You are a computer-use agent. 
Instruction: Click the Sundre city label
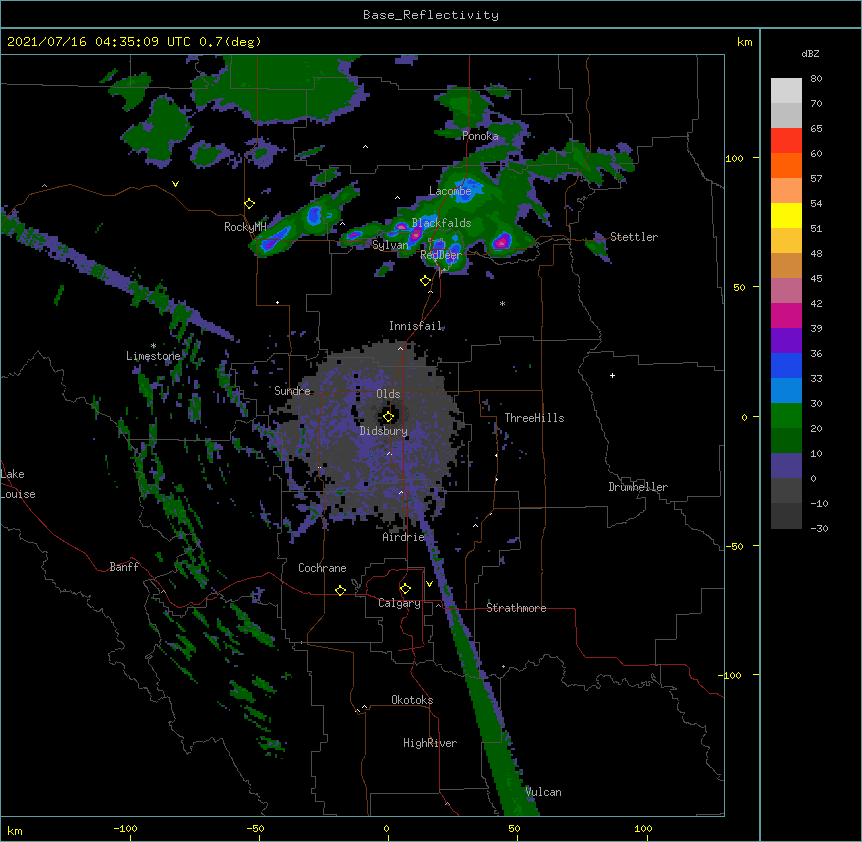[x=292, y=391]
